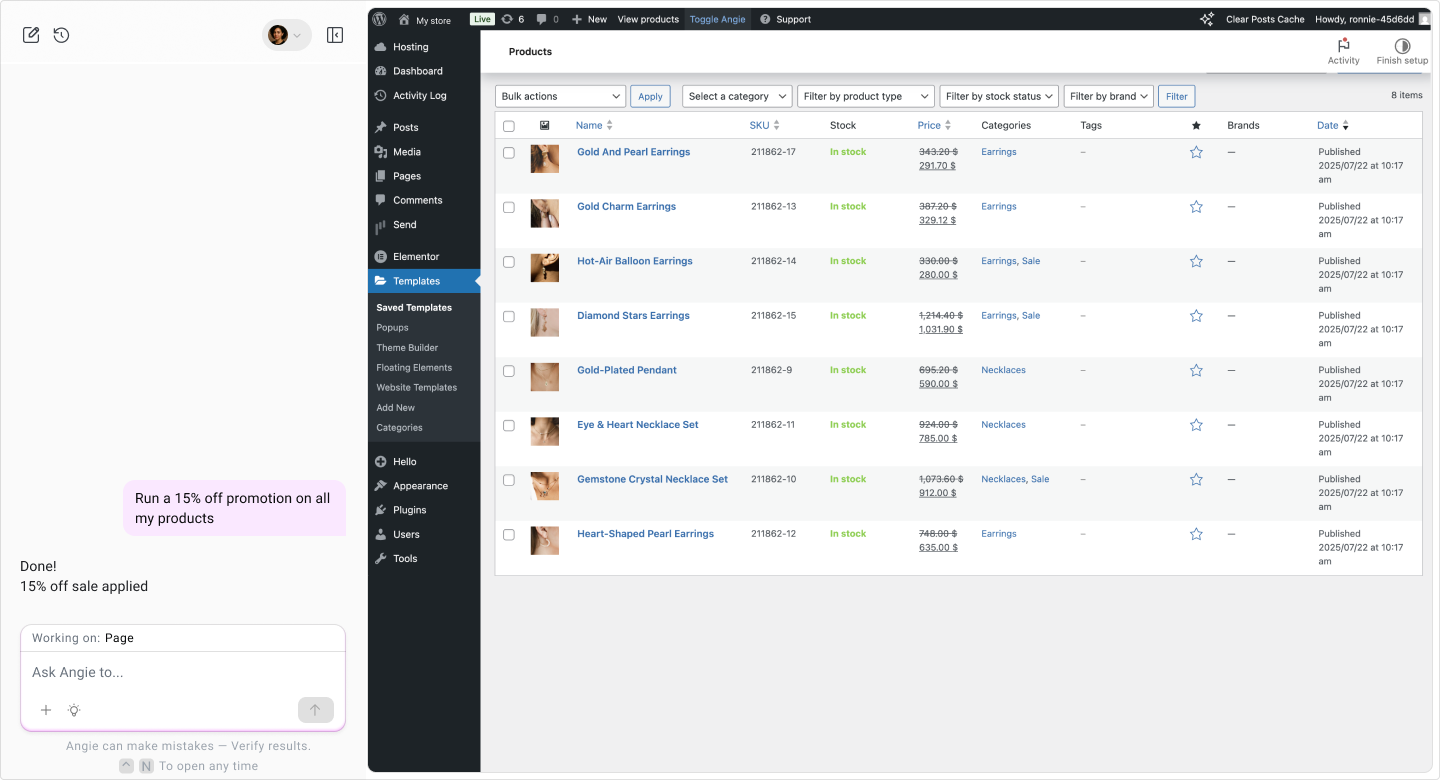
Task: Click the Hot-Air Balloon Earrings thumbnail
Action: coord(544,267)
